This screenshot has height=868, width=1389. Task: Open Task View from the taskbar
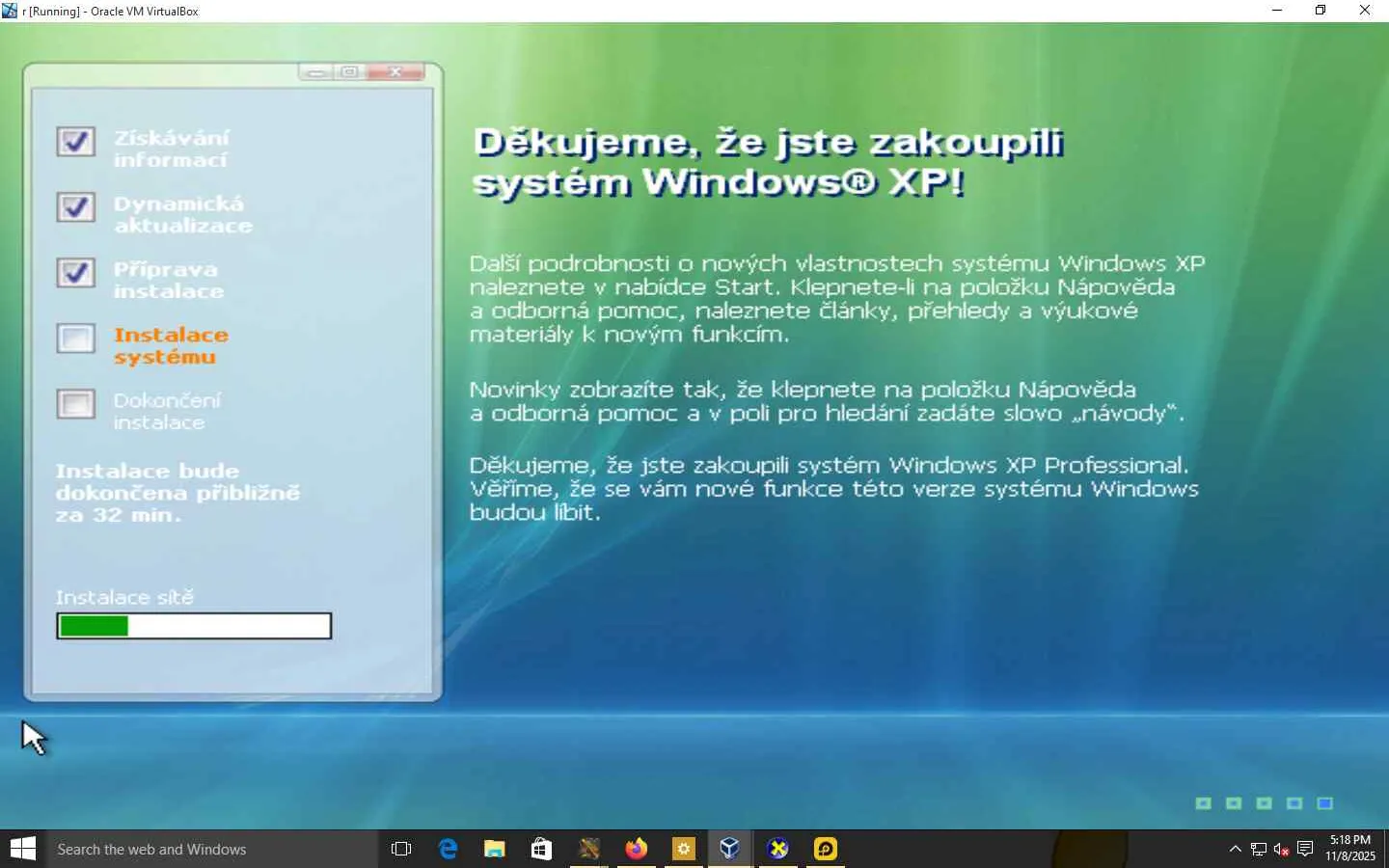click(x=401, y=849)
